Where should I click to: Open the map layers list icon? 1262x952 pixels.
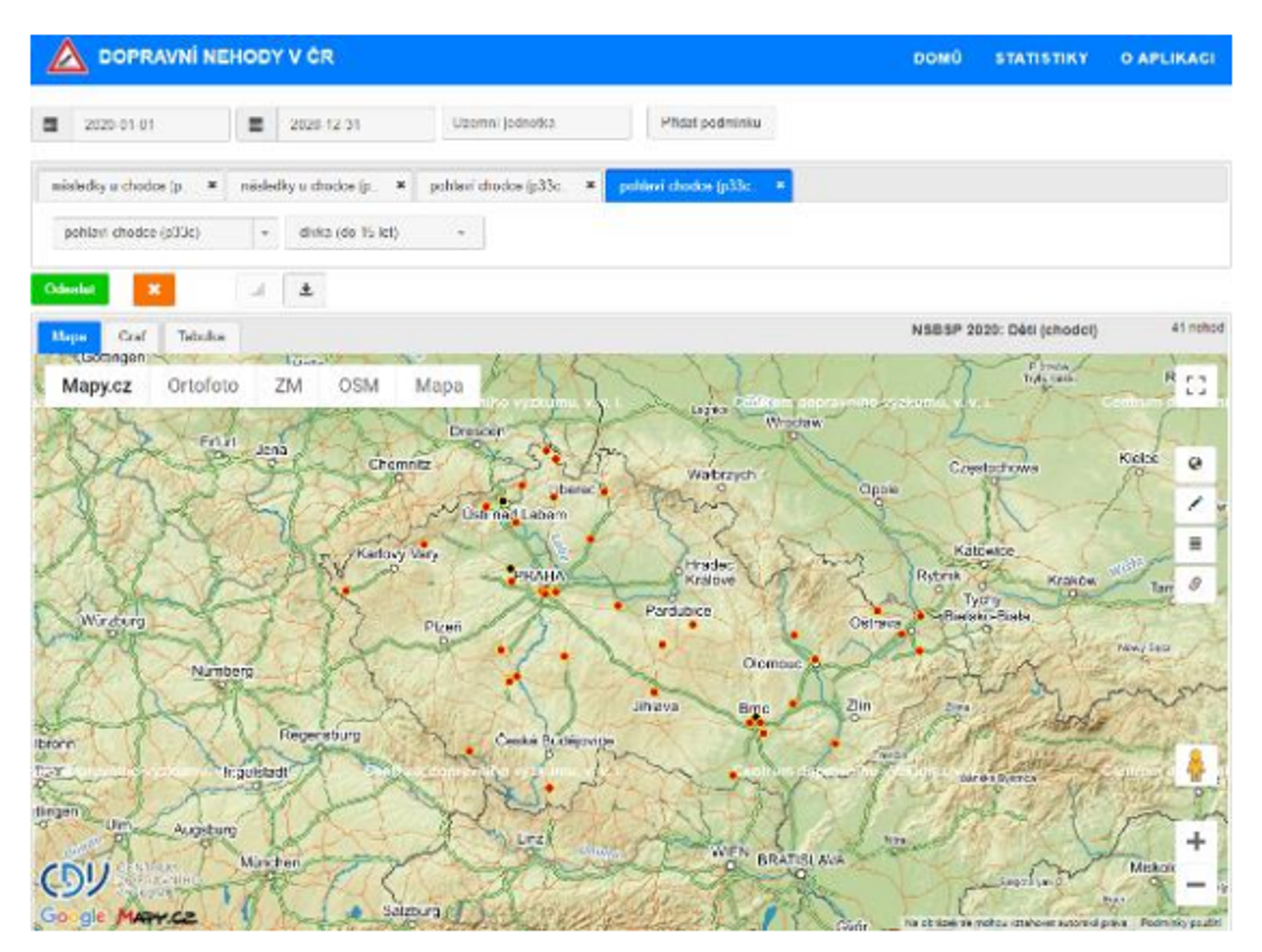click(x=1195, y=543)
